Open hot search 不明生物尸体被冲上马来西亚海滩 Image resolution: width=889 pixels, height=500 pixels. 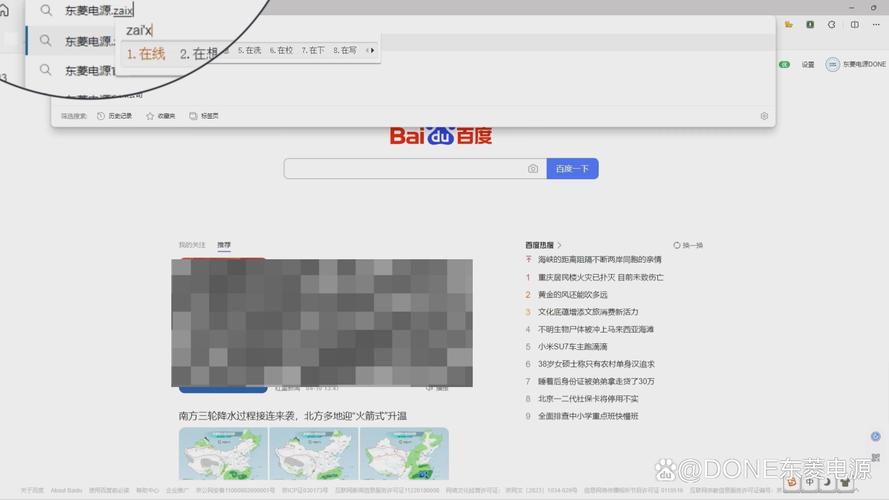coord(595,329)
